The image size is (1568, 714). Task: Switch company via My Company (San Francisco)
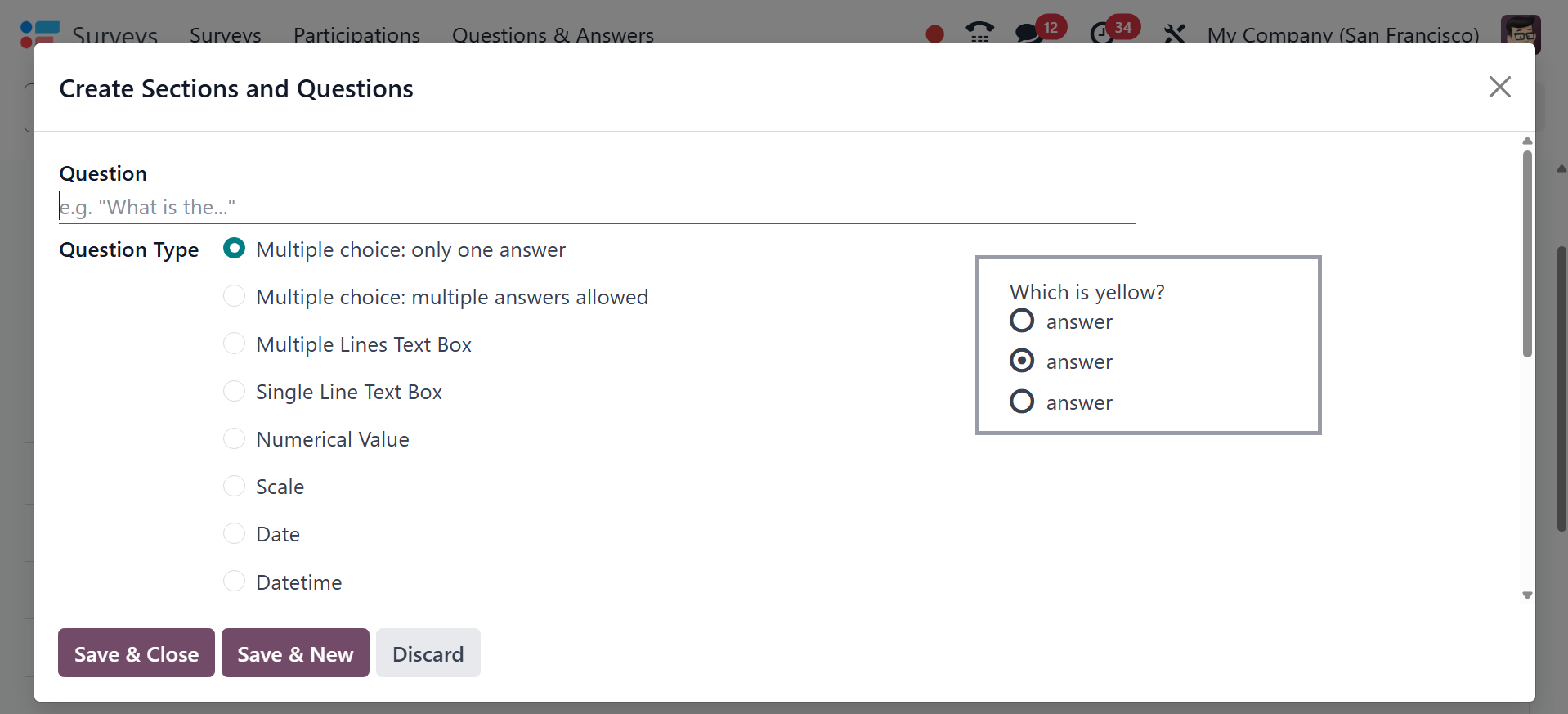pyautogui.click(x=1342, y=35)
